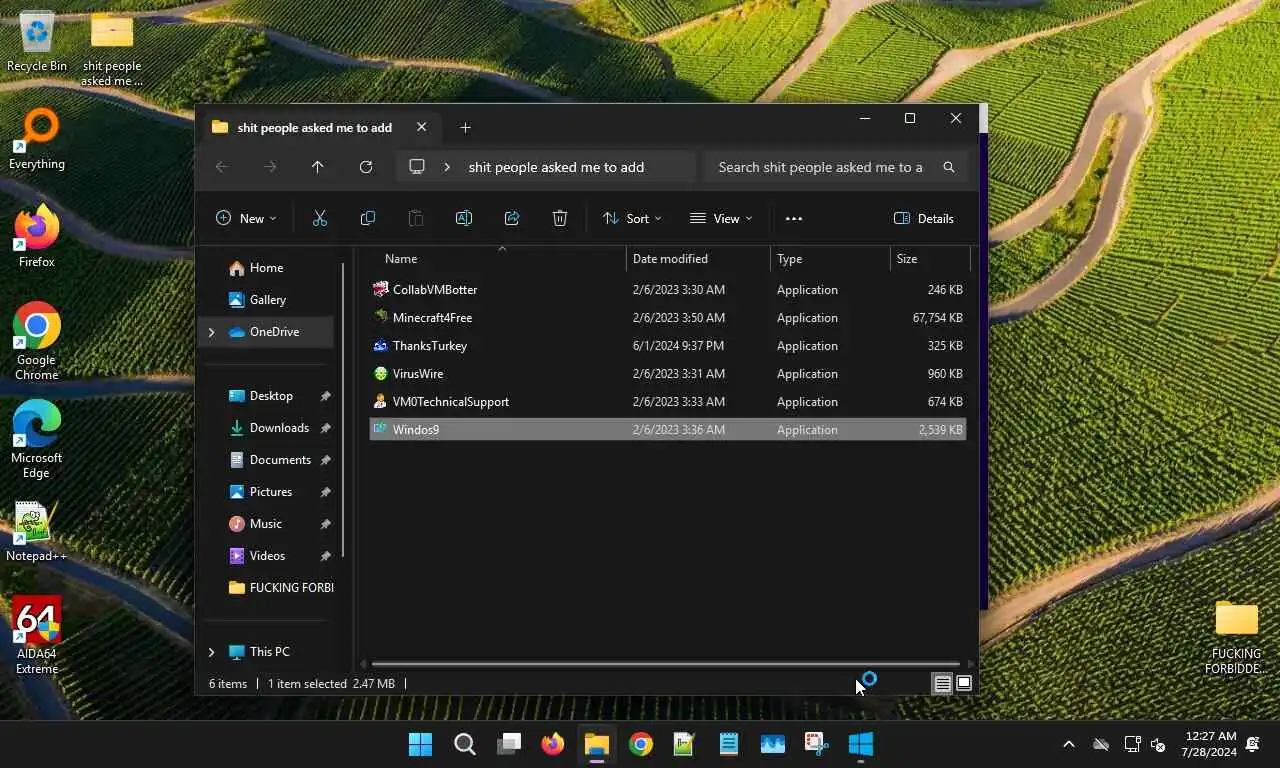
Task: Click the horizontal scrollbar of file list
Action: pyautogui.click(x=665, y=664)
